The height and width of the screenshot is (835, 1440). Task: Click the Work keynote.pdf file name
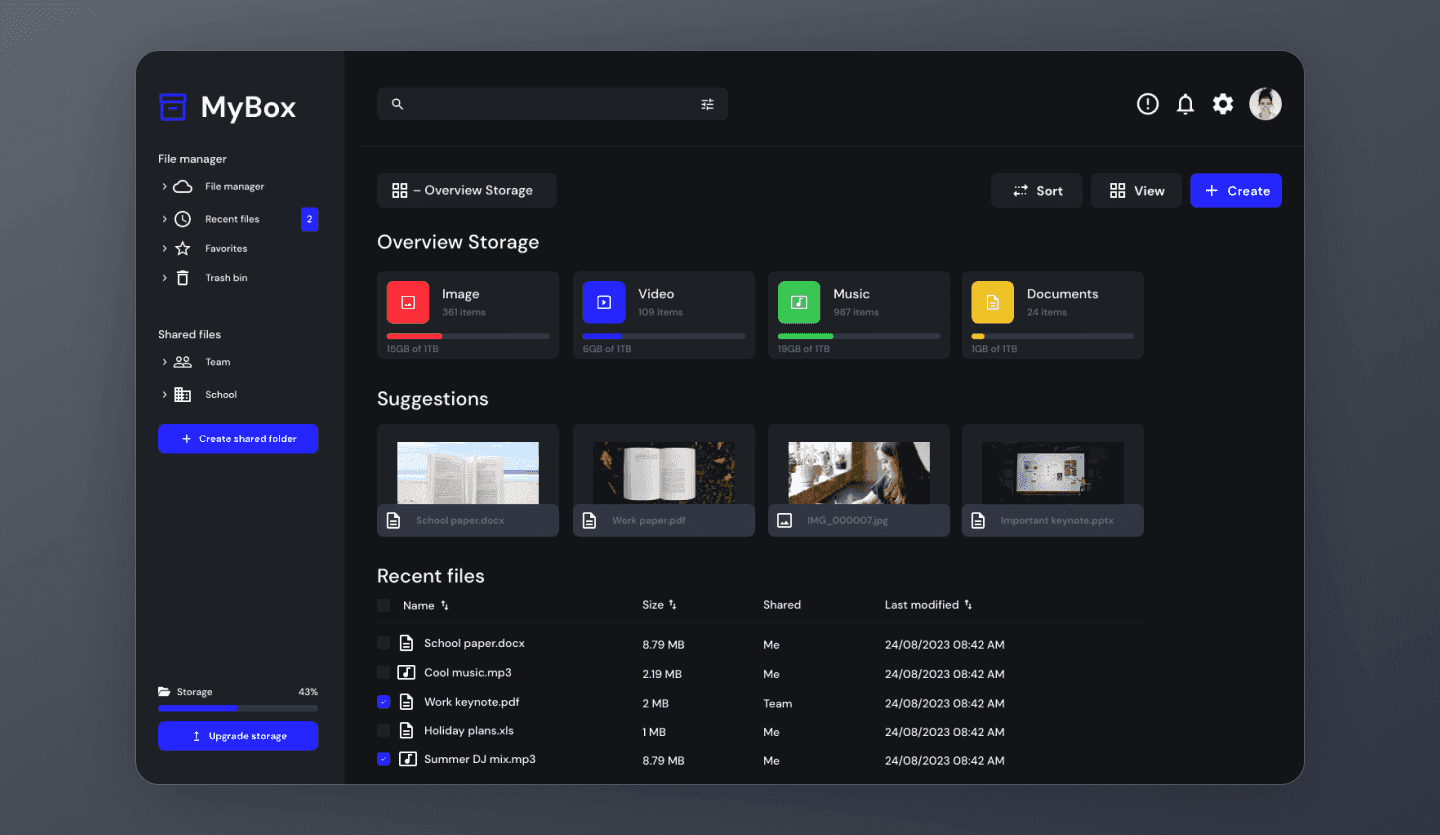(x=472, y=702)
